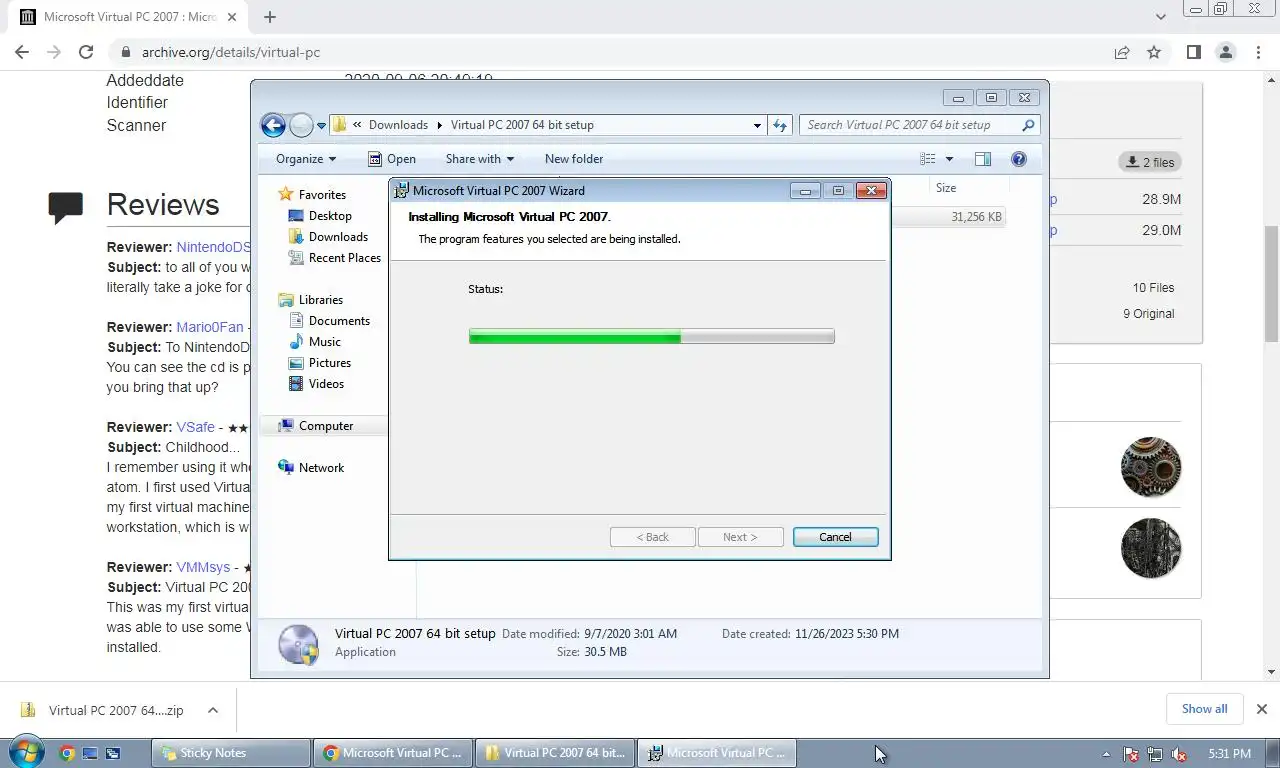Click Open in Explorer toolbar

click(x=391, y=158)
